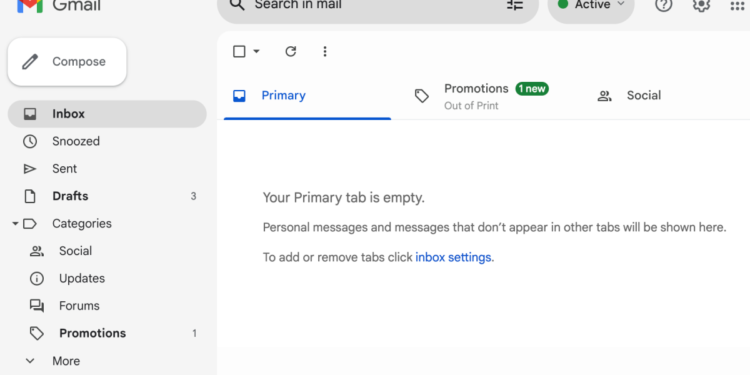The image size is (750, 375).
Task: Open Settings gear icon
Action: point(701,4)
